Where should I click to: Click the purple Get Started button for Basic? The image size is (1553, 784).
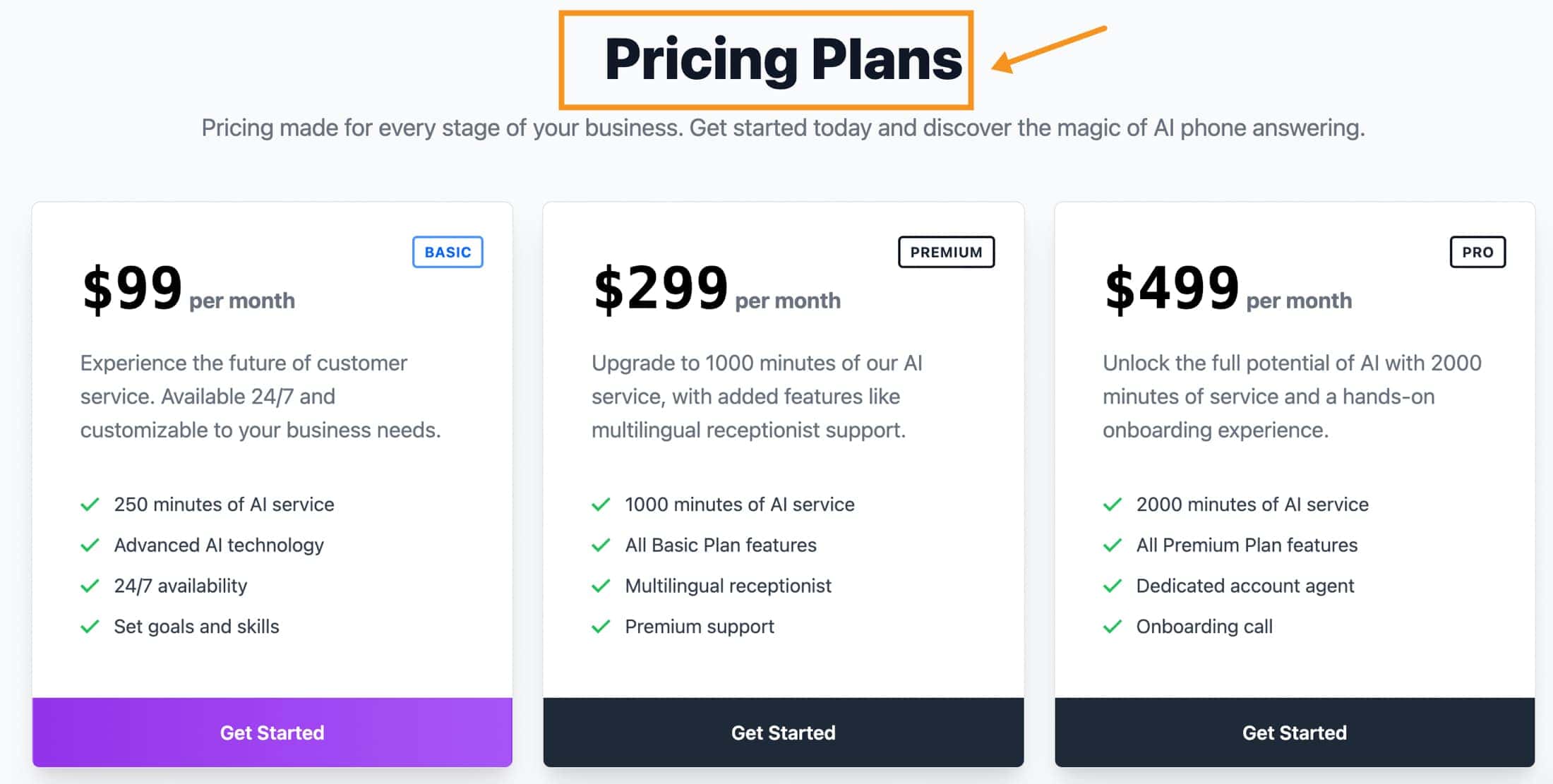coord(272,732)
